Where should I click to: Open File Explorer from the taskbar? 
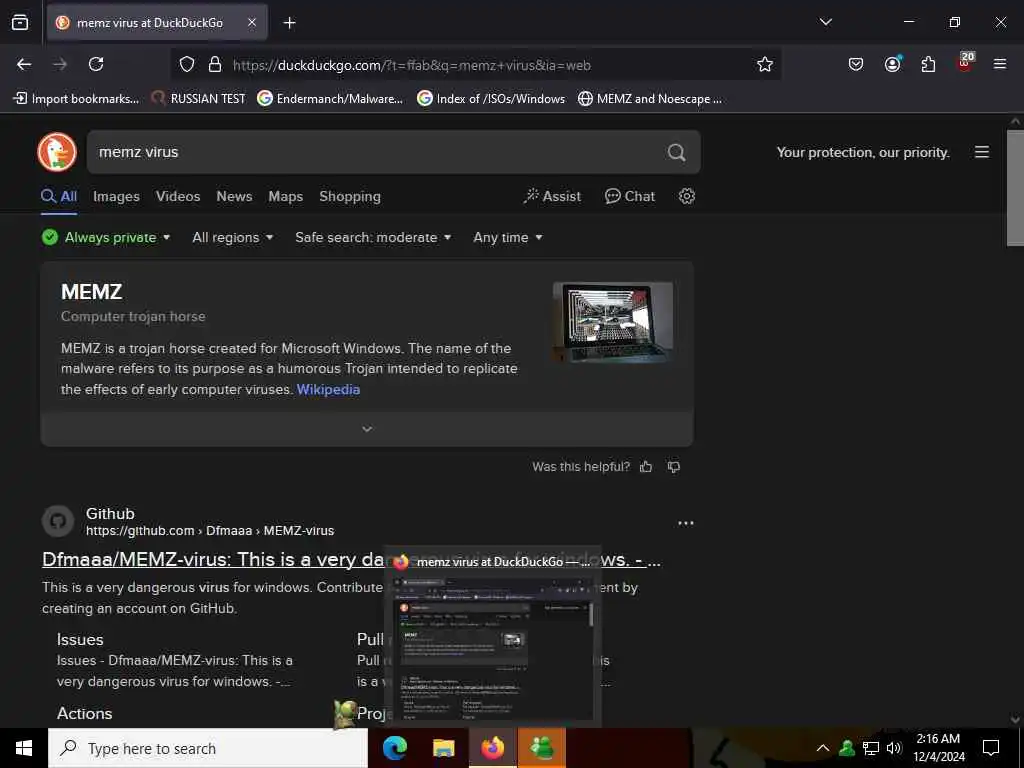click(443, 748)
